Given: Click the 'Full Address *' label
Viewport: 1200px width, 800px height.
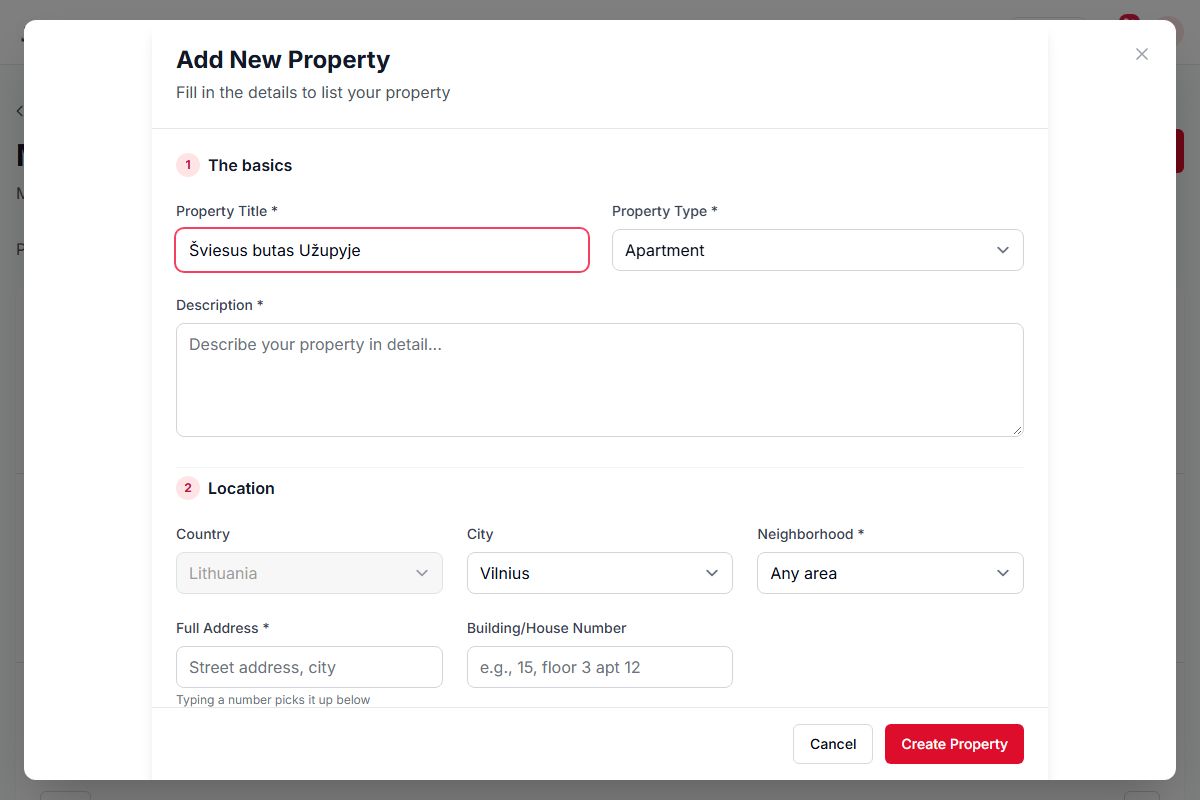Looking at the screenshot, I should pyautogui.click(x=223, y=628).
